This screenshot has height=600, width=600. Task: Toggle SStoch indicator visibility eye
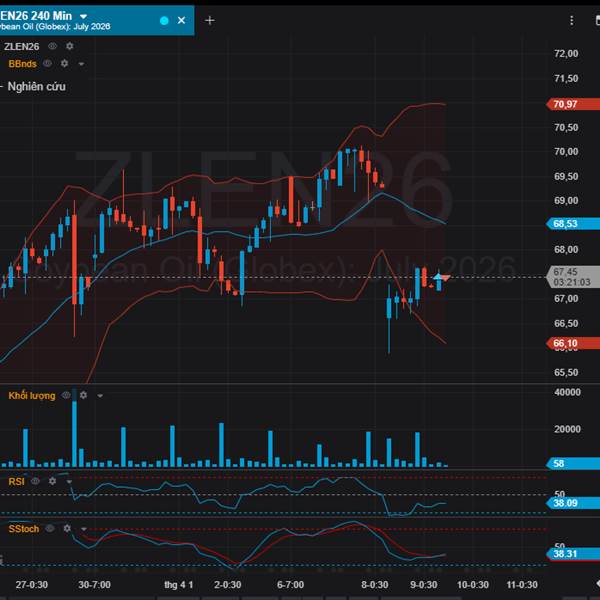click(50, 529)
